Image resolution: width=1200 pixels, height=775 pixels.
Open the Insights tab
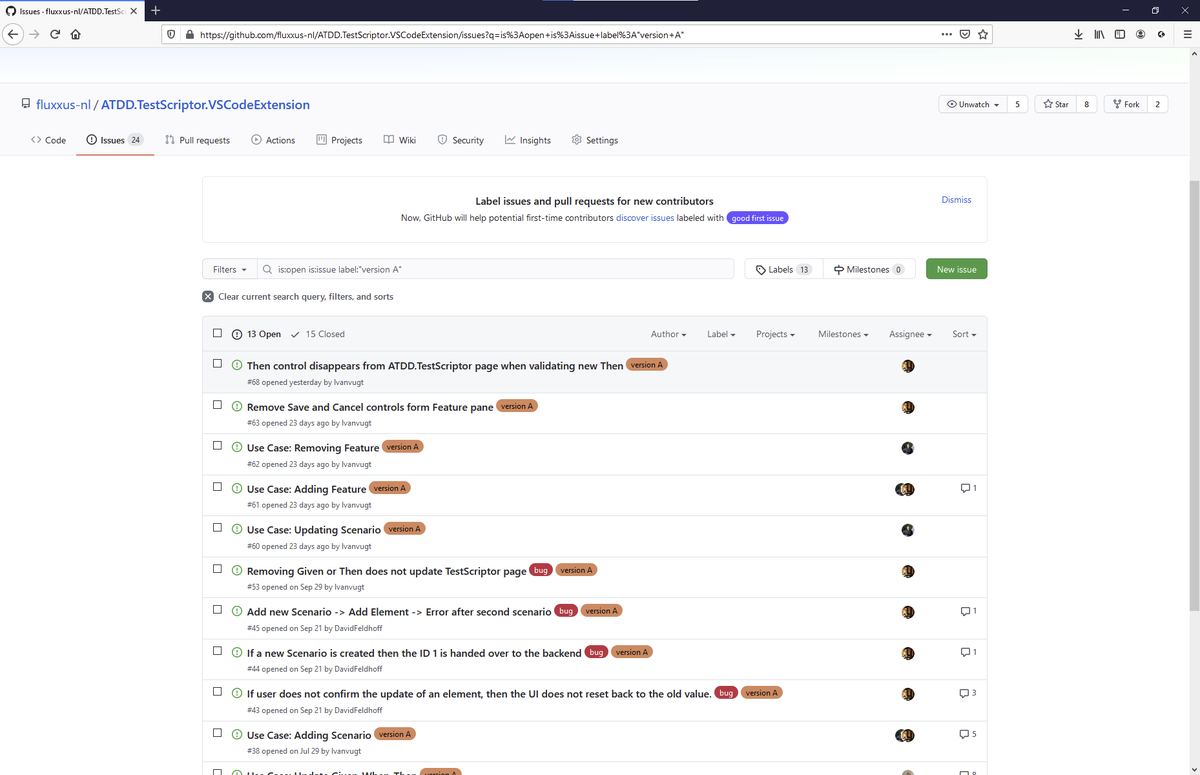pos(528,140)
